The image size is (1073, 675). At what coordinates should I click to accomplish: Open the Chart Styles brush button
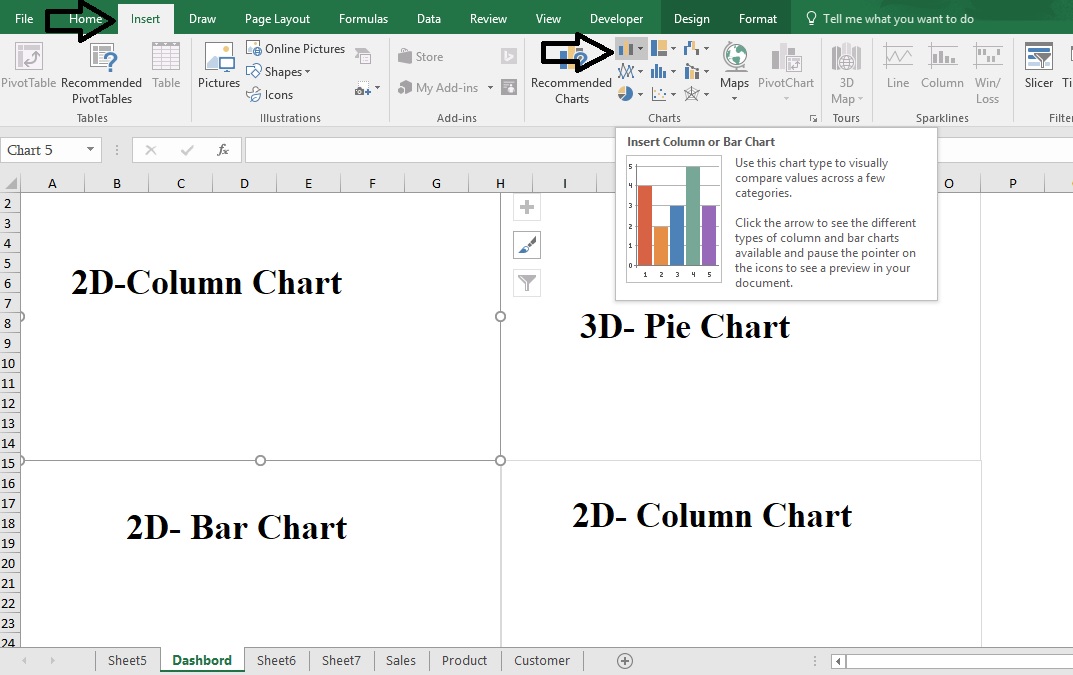point(527,245)
